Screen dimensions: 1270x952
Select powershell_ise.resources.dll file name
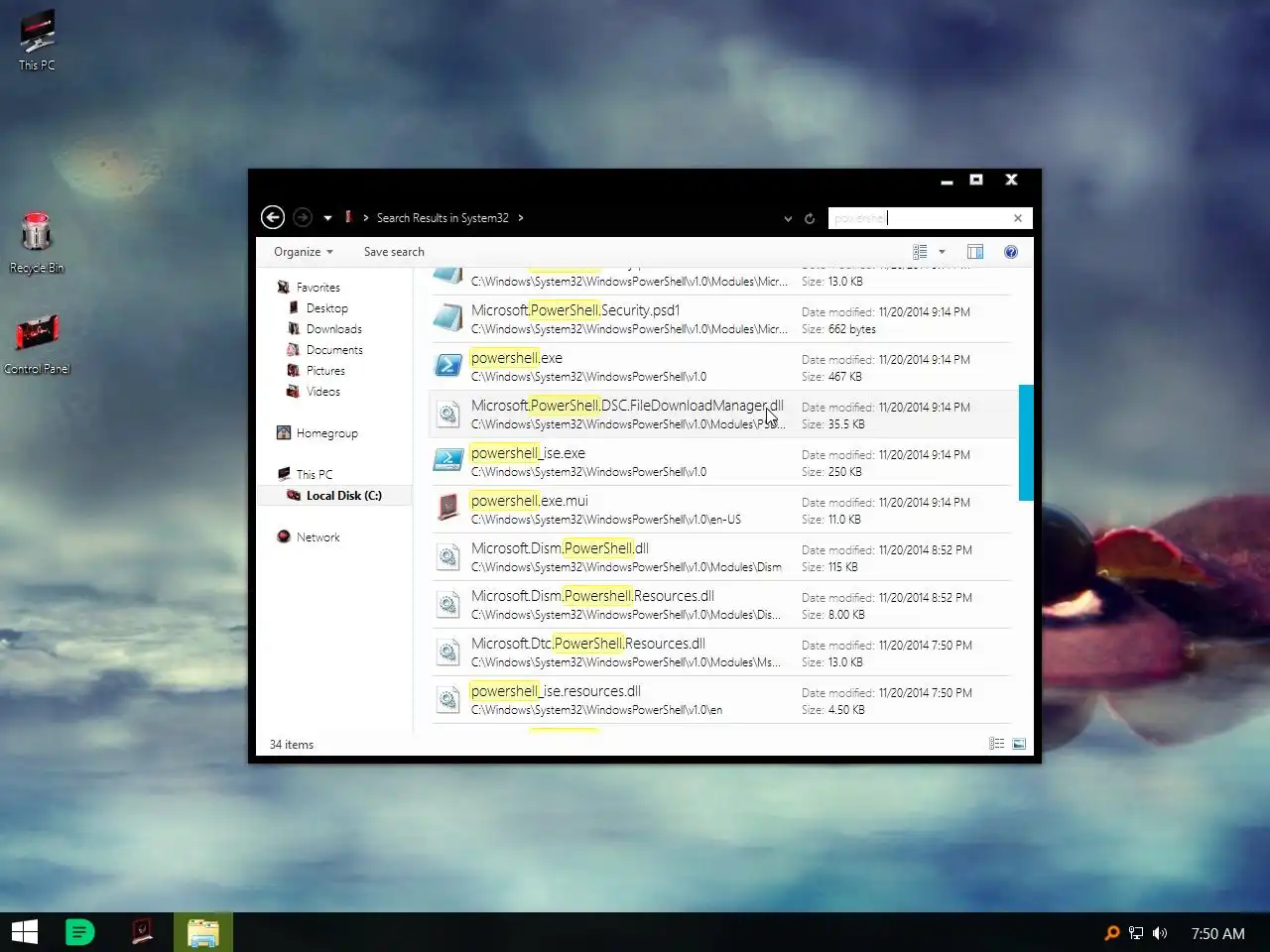coord(556,691)
